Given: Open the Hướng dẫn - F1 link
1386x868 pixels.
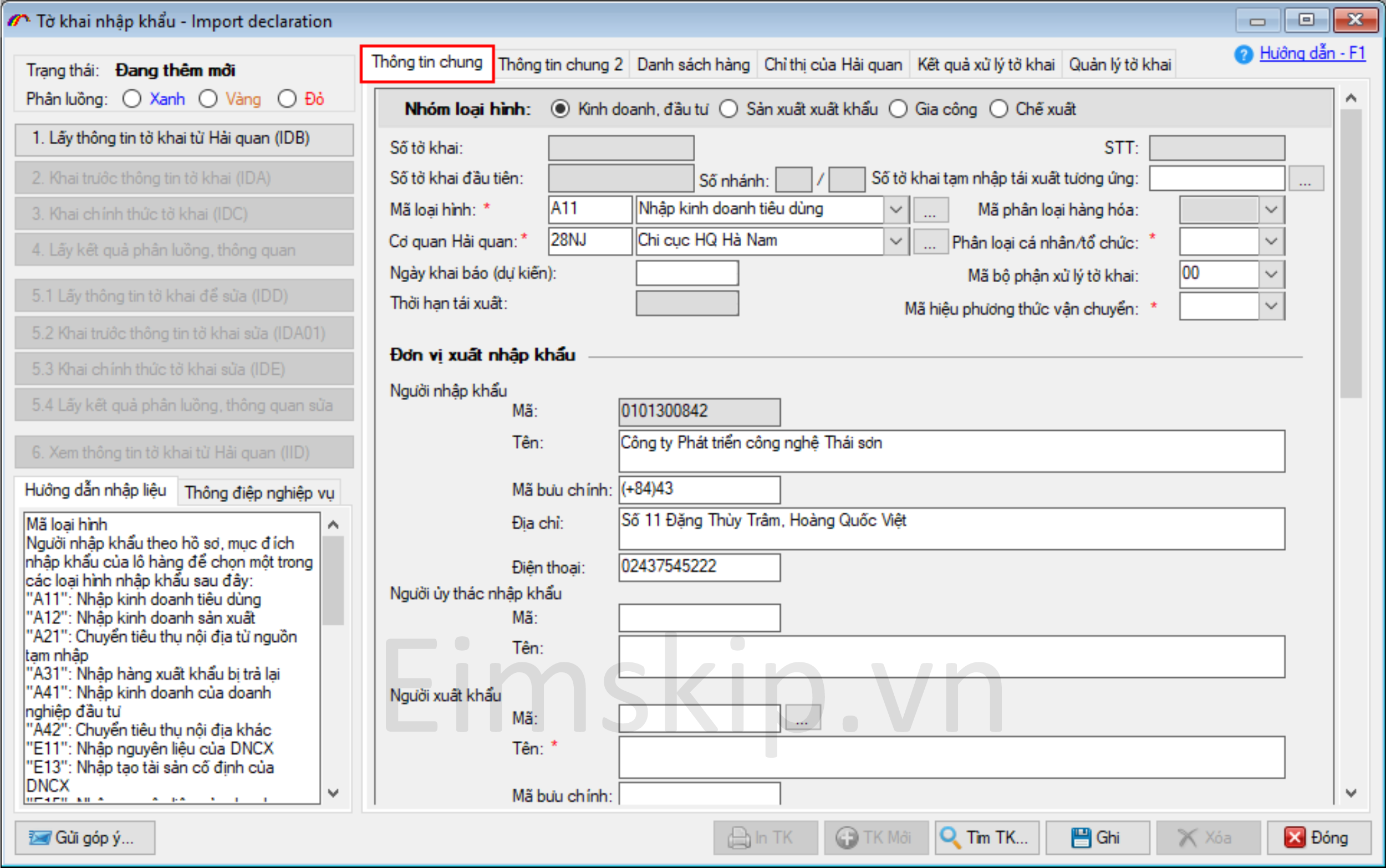Looking at the screenshot, I should 1312,53.
